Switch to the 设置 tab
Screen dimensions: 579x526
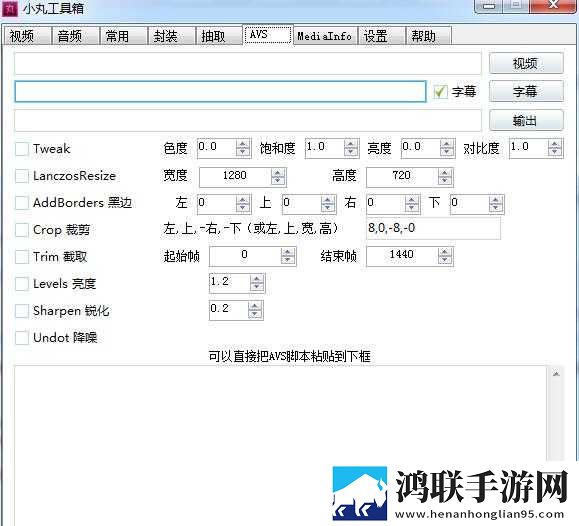coord(381,36)
